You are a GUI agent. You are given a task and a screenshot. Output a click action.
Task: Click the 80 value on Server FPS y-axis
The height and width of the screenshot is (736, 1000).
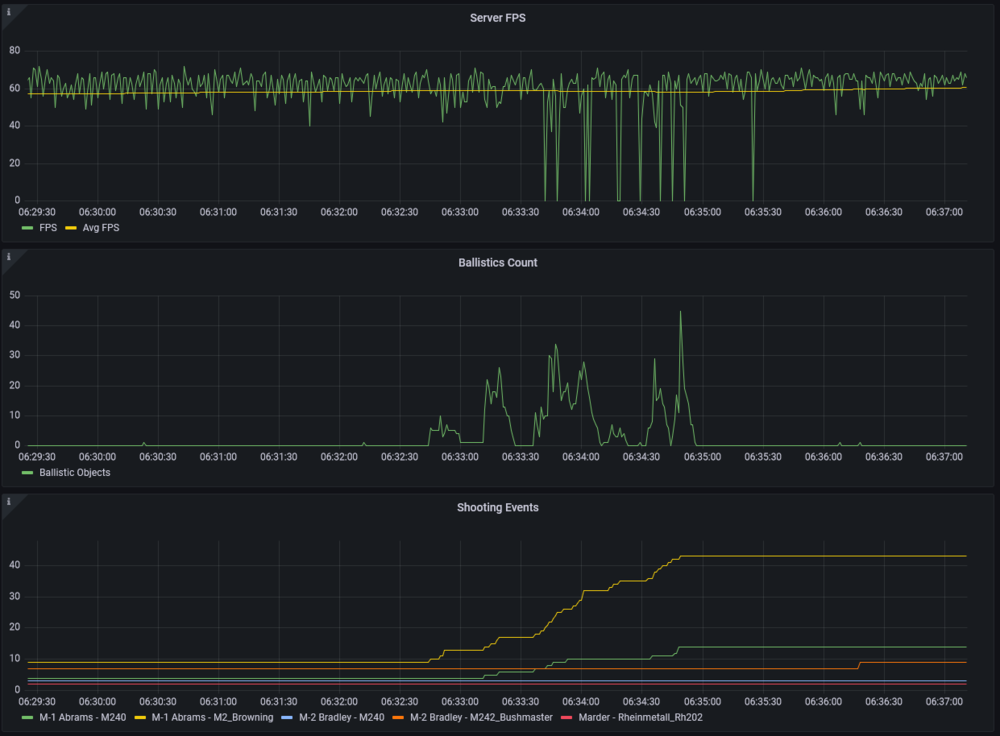15,50
